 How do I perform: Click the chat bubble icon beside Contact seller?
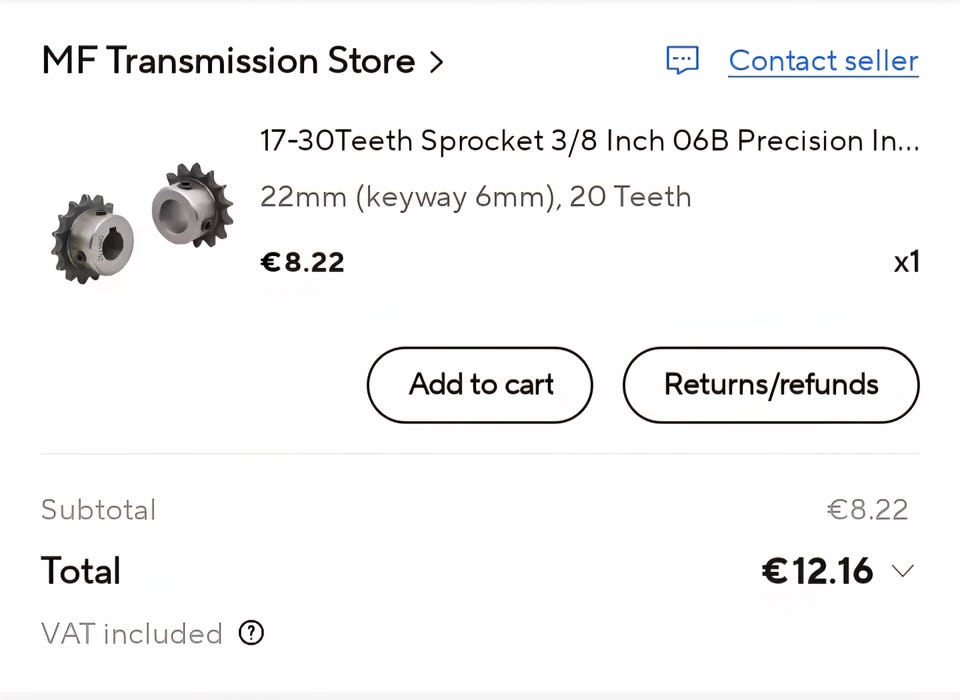pos(682,60)
